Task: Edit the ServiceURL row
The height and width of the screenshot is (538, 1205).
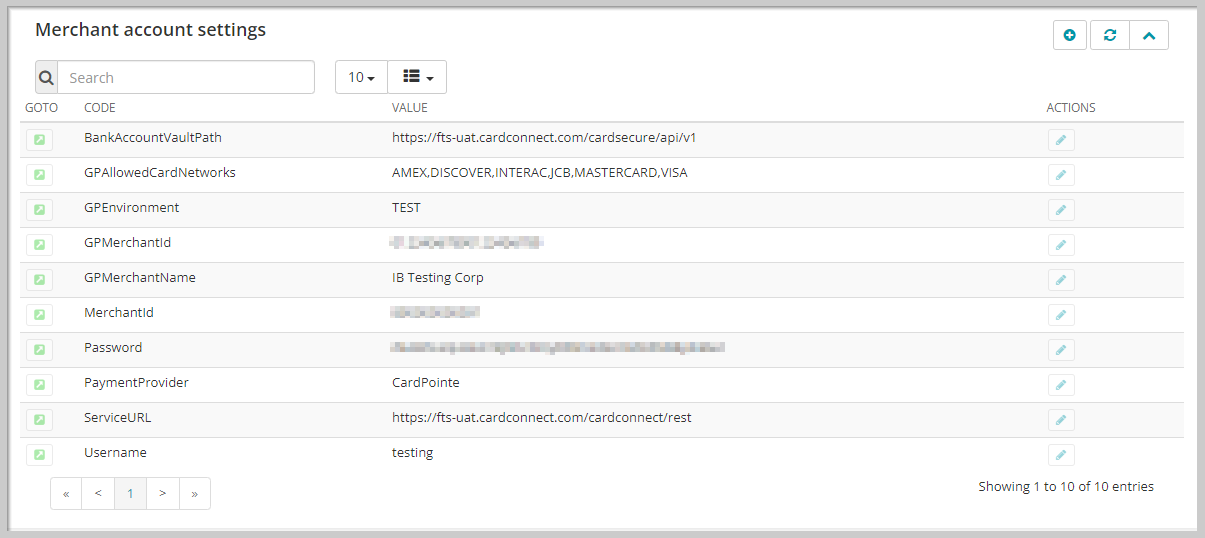Action: [1061, 420]
